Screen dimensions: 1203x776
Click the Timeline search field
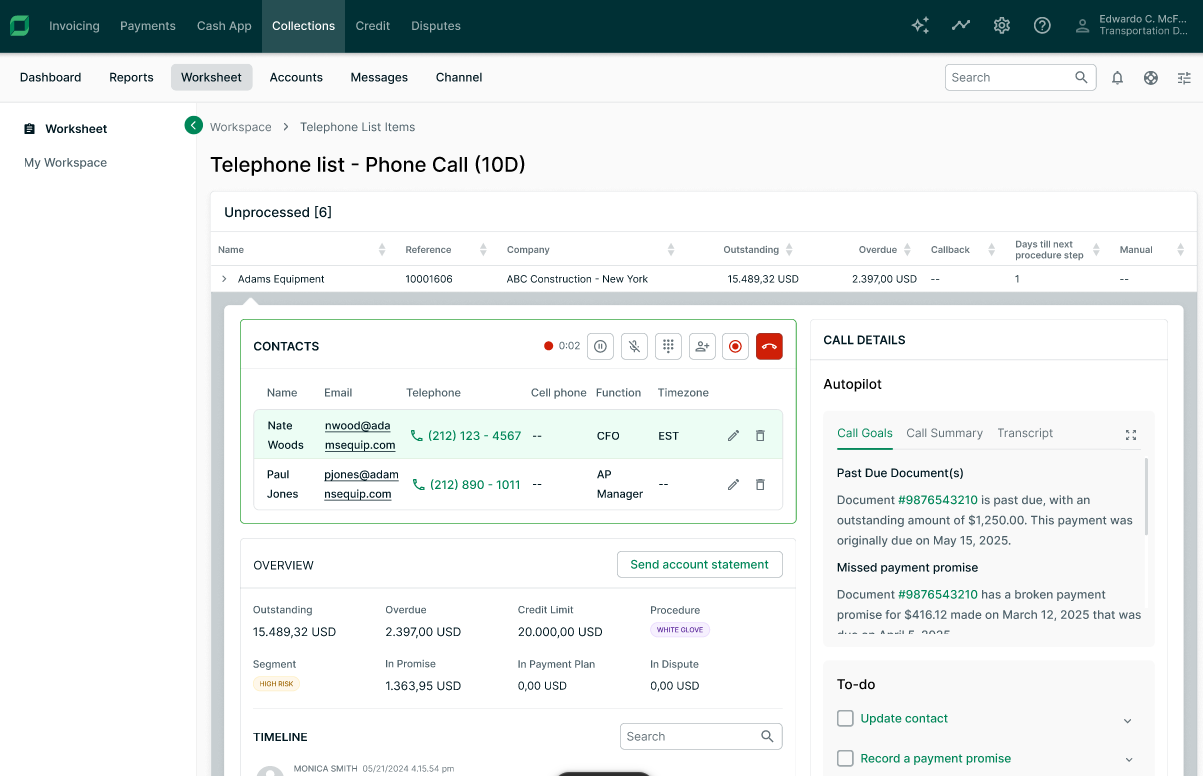pos(690,737)
